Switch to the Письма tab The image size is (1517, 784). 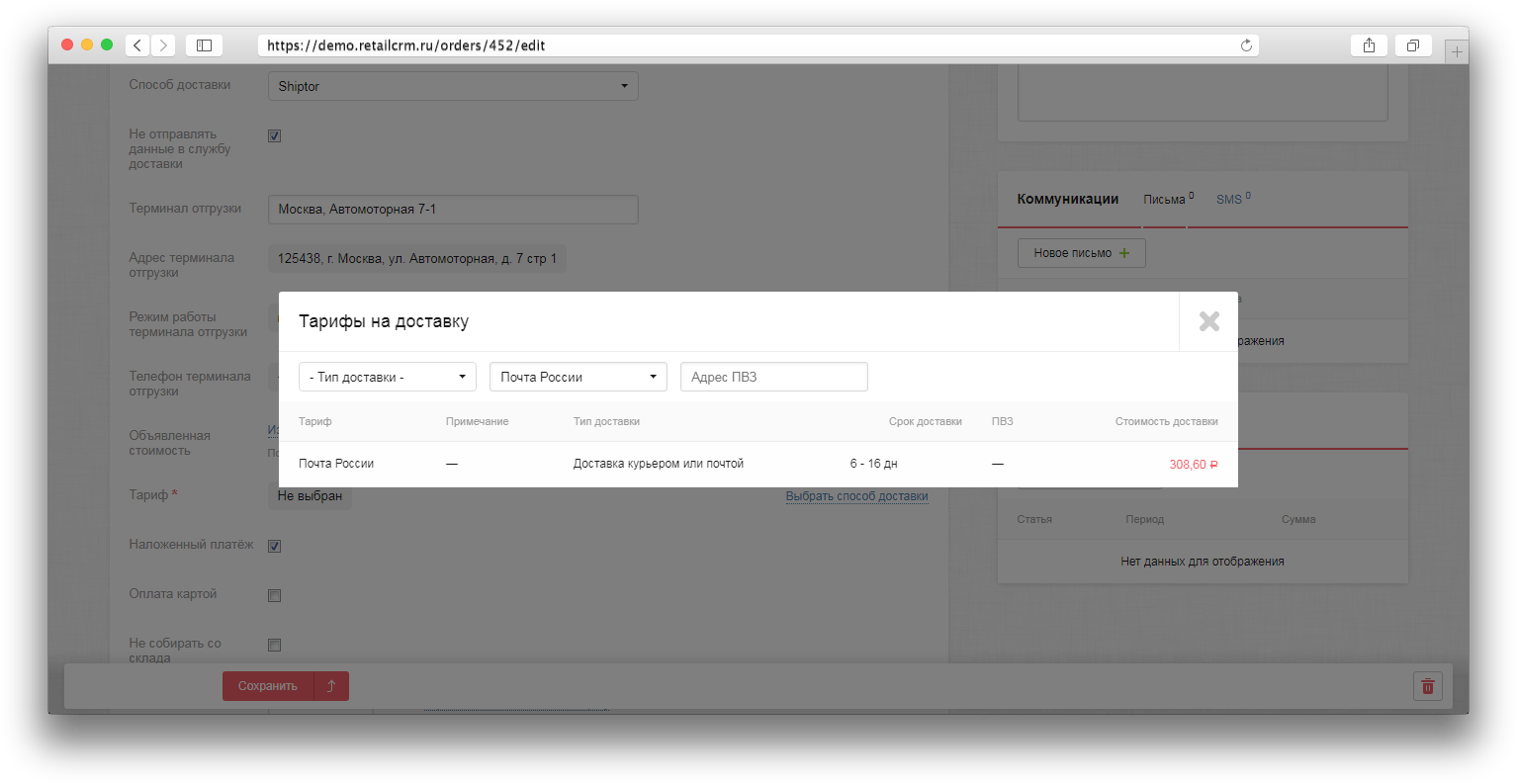(x=1165, y=200)
